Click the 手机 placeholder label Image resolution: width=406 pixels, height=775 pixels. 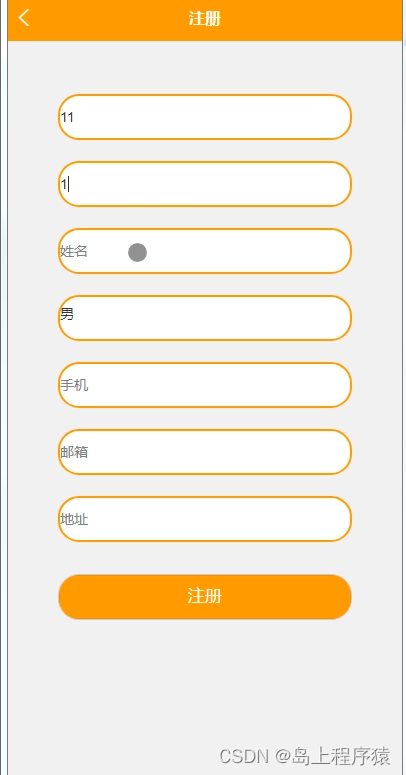pyautogui.click(x=74, y=385)
